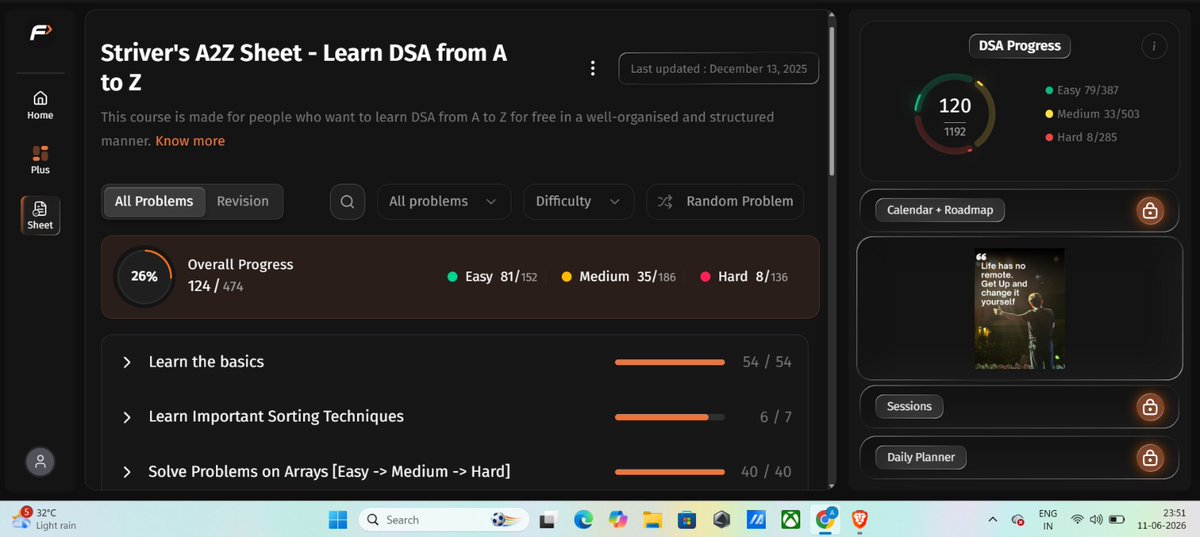The width and height of the screenshot is (1200, 537).
Task: Open the ENG IN language switcher
Action: pos(1048,519)
